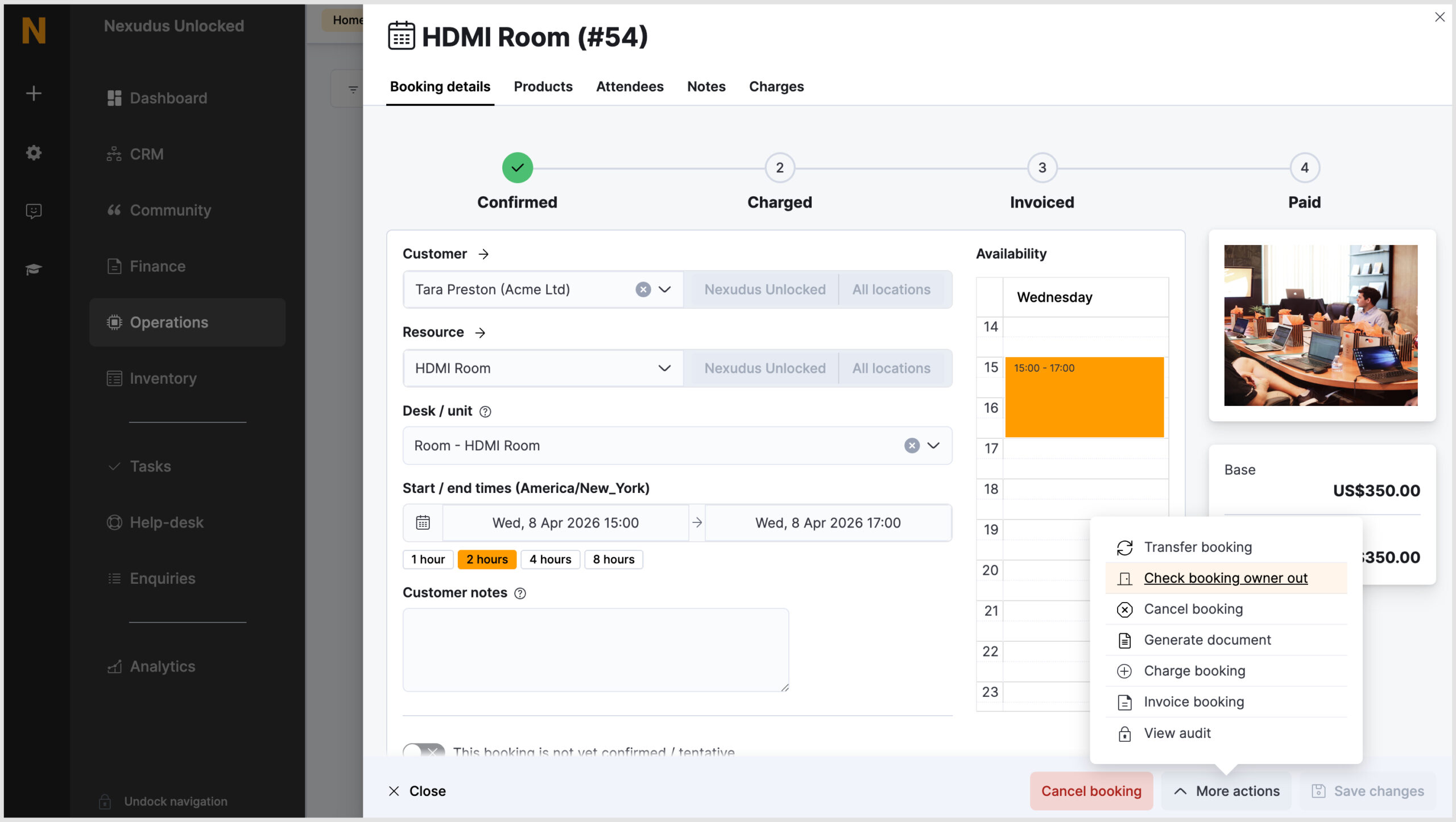Click the red Cancel booking button
The width and height of the screenshot is (1456, 822).
click(1091, 791)
